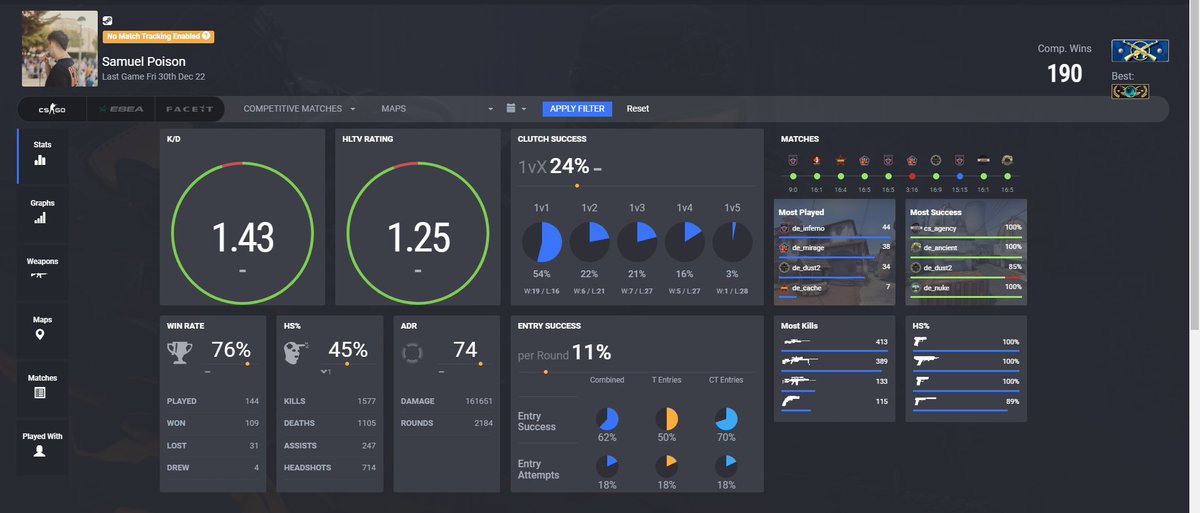Click the weapon icon with 115 kills

click(793, 400)
